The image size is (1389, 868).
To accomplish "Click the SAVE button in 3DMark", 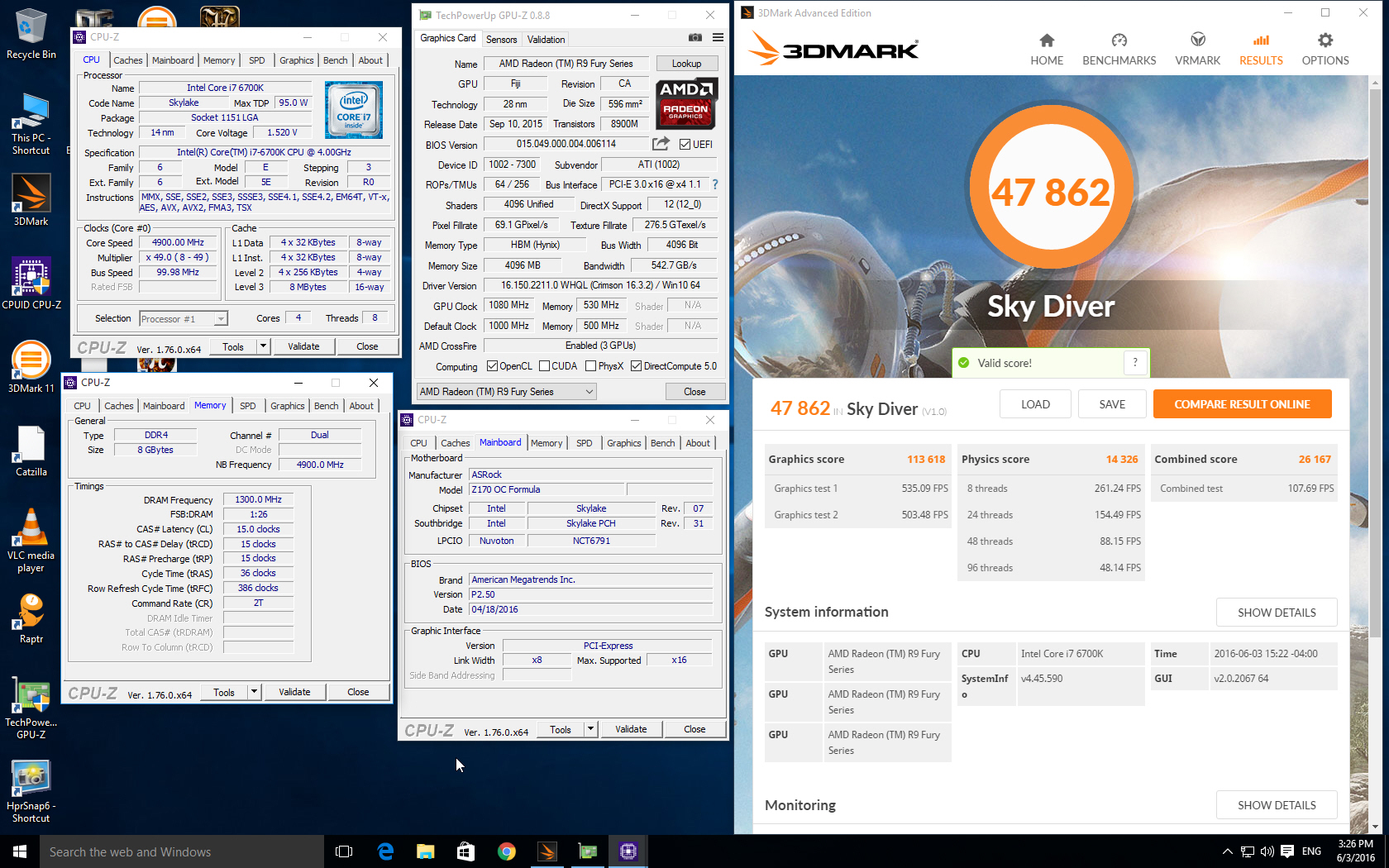I will pos(1112,404).
